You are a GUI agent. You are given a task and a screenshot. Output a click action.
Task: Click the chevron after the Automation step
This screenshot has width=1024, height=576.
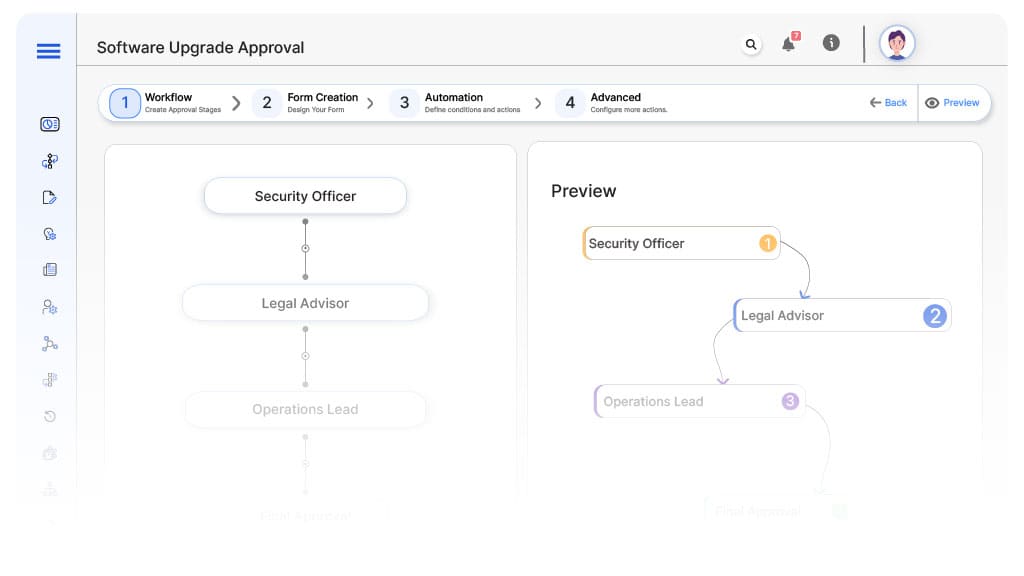(538, 103)
